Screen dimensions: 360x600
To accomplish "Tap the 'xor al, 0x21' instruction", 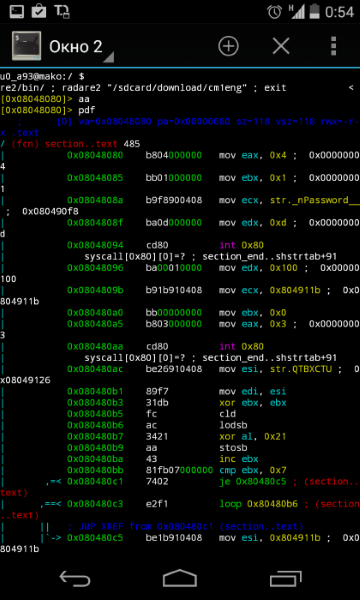I will [252, 437].
